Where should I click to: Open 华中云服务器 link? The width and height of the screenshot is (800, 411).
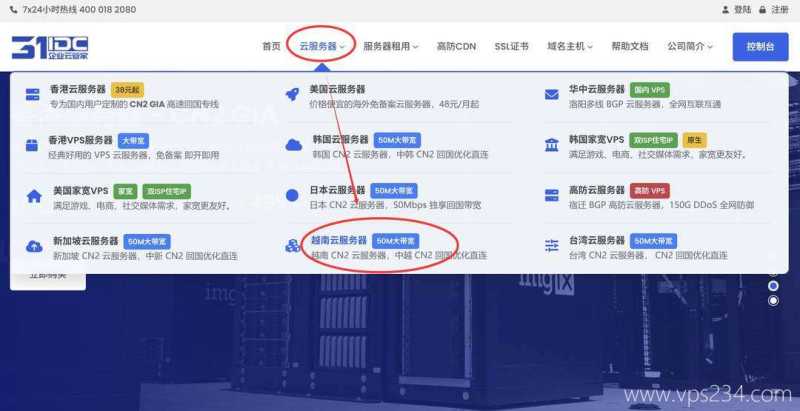[x=597, y=89]
